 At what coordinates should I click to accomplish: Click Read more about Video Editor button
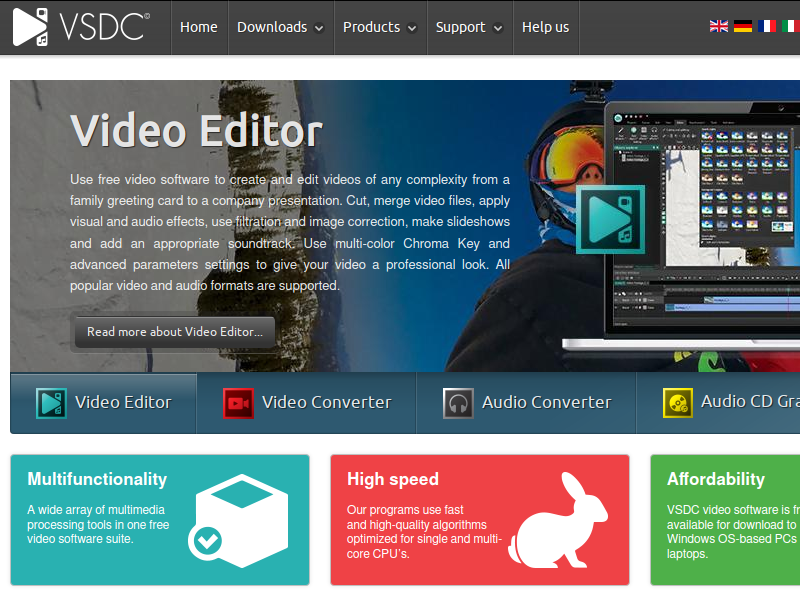(175, 332)
